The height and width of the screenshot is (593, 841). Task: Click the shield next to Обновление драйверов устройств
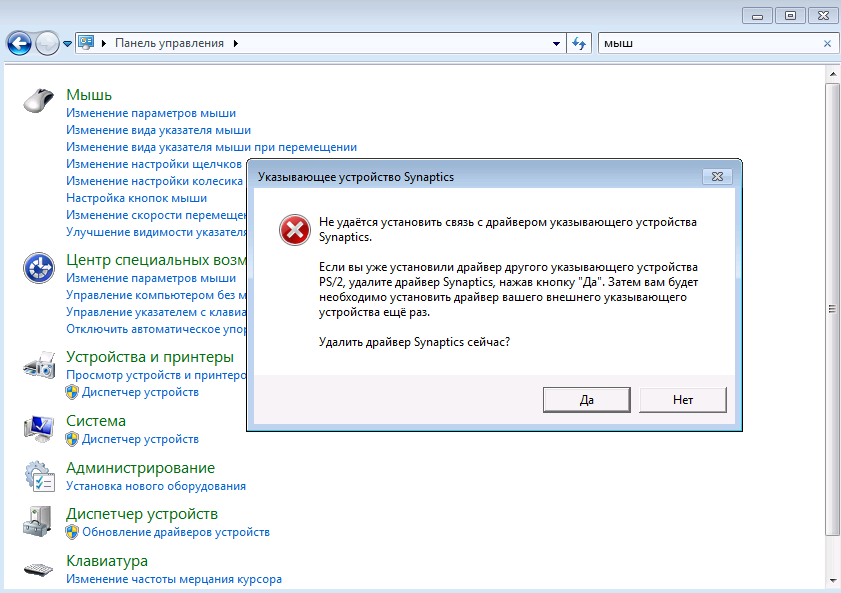coord(72,532)
